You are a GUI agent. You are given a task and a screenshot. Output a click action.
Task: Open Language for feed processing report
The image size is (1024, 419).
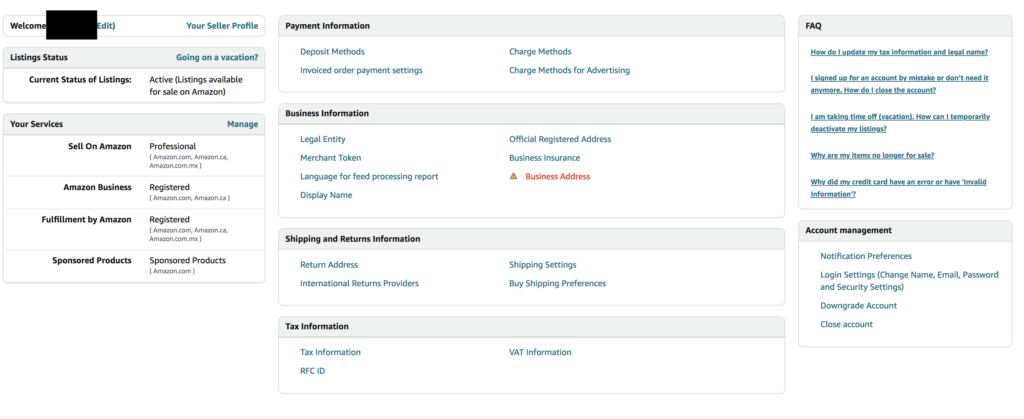369,176
